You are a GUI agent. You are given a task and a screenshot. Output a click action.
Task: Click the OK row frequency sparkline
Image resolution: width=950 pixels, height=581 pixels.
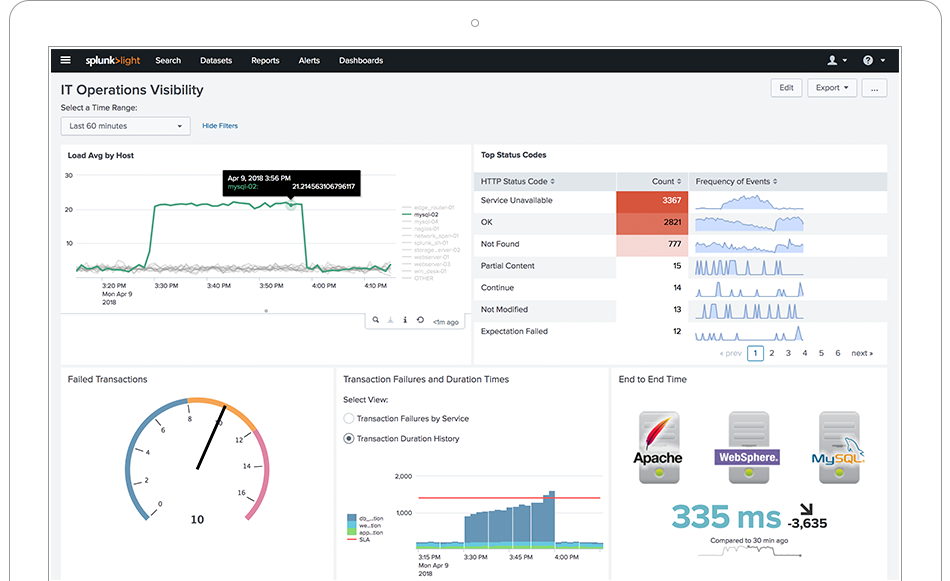749,223
